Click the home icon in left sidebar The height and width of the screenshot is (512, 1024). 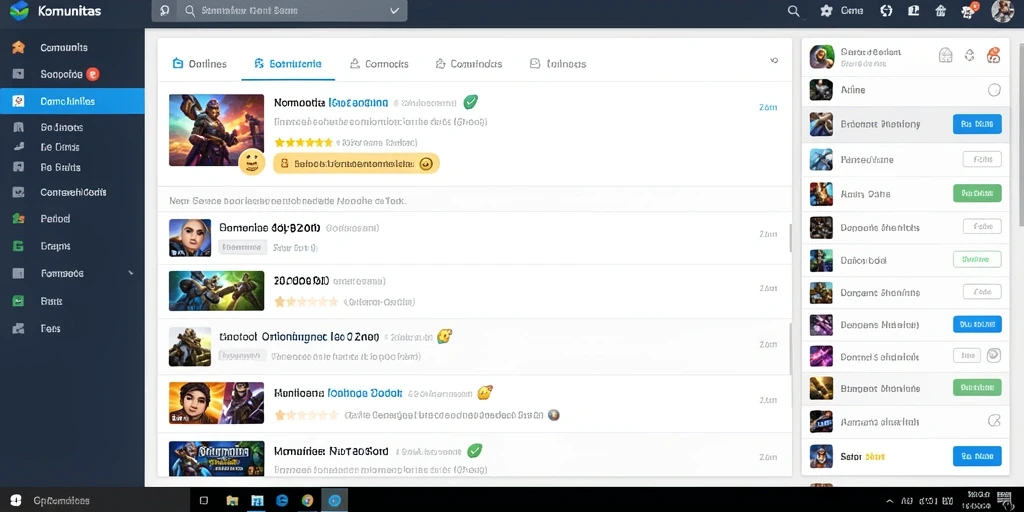click(18, 47)
